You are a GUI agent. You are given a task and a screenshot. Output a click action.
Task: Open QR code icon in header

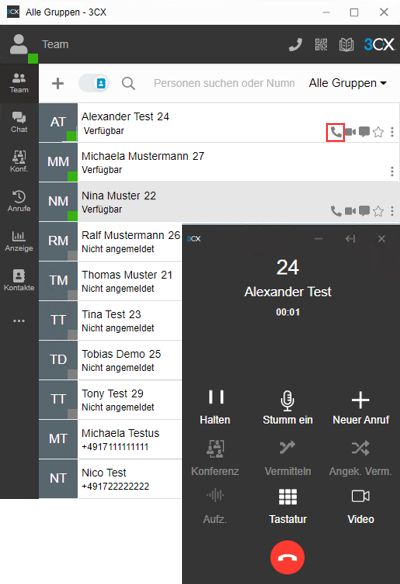click(x=321, y=45)
